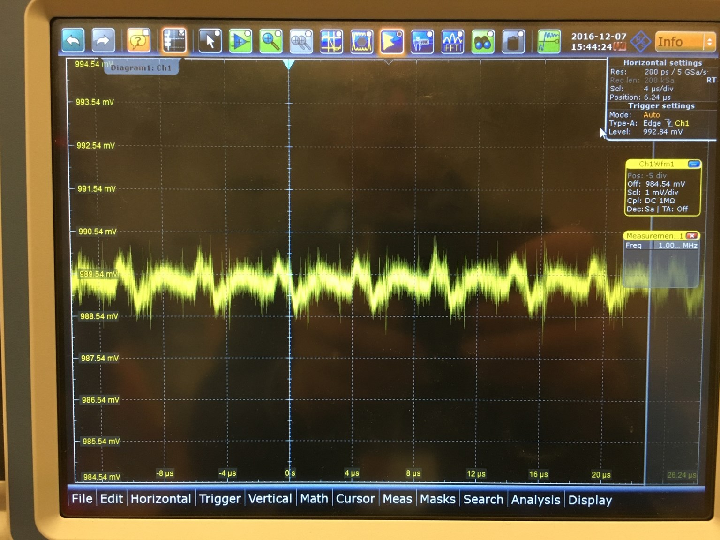Viewport: 720px width, 540px height.
Task: Click the 987.54 mV axis label
Action: click(x=100, y=358)
